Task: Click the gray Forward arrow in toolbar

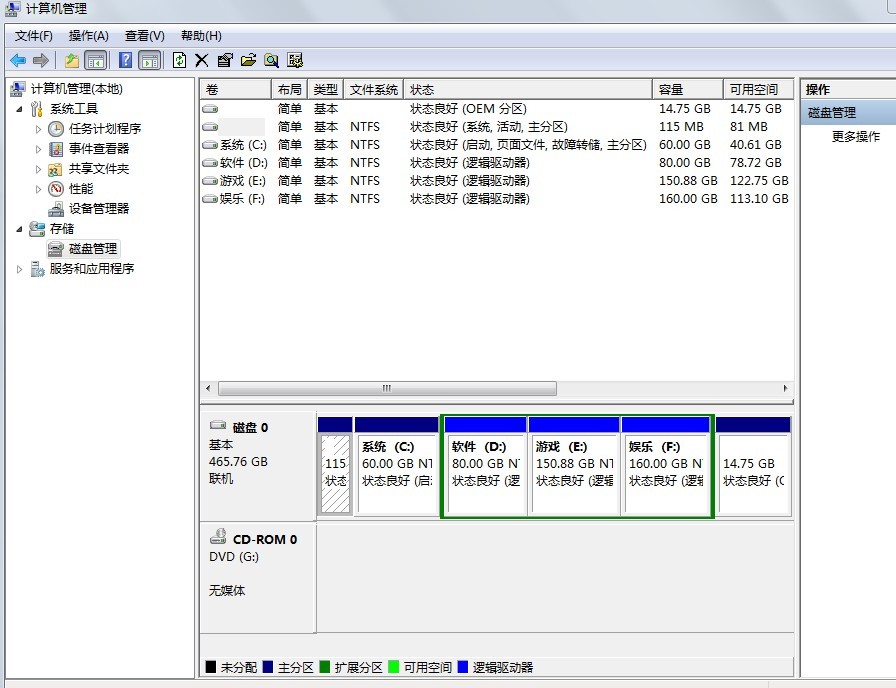Action: click(x=41, y=60)
